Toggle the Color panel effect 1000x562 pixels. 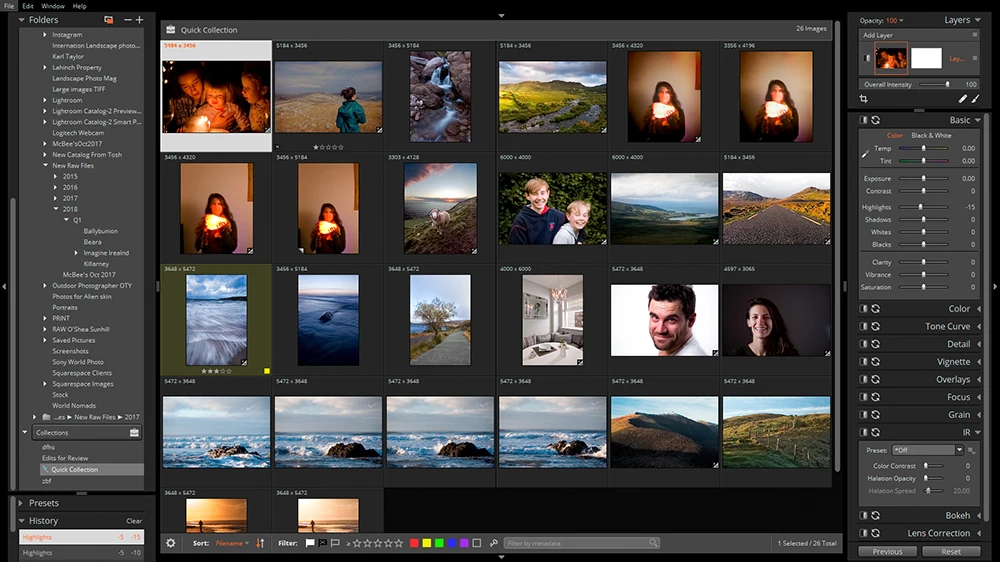pyautogui.click(x=864, y=309)
